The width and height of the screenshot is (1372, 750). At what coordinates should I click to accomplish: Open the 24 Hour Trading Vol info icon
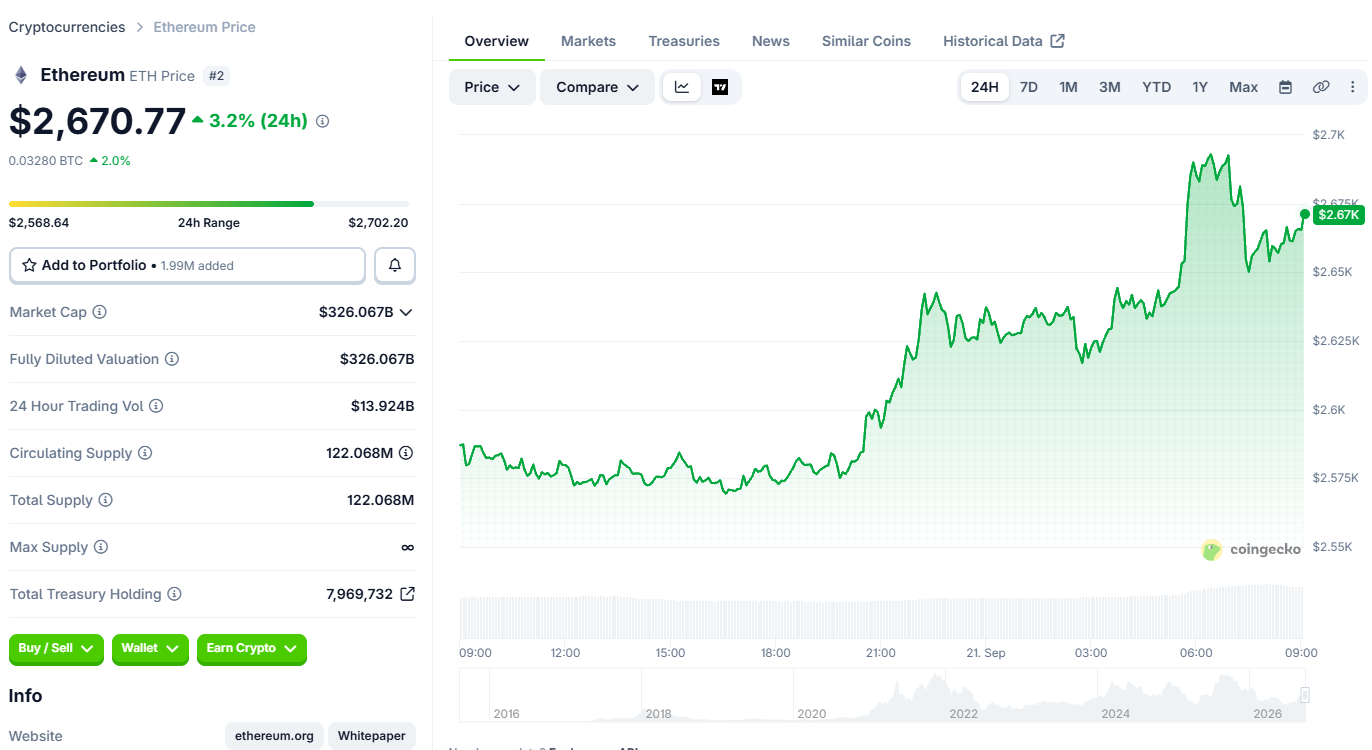tap(156, 406)
